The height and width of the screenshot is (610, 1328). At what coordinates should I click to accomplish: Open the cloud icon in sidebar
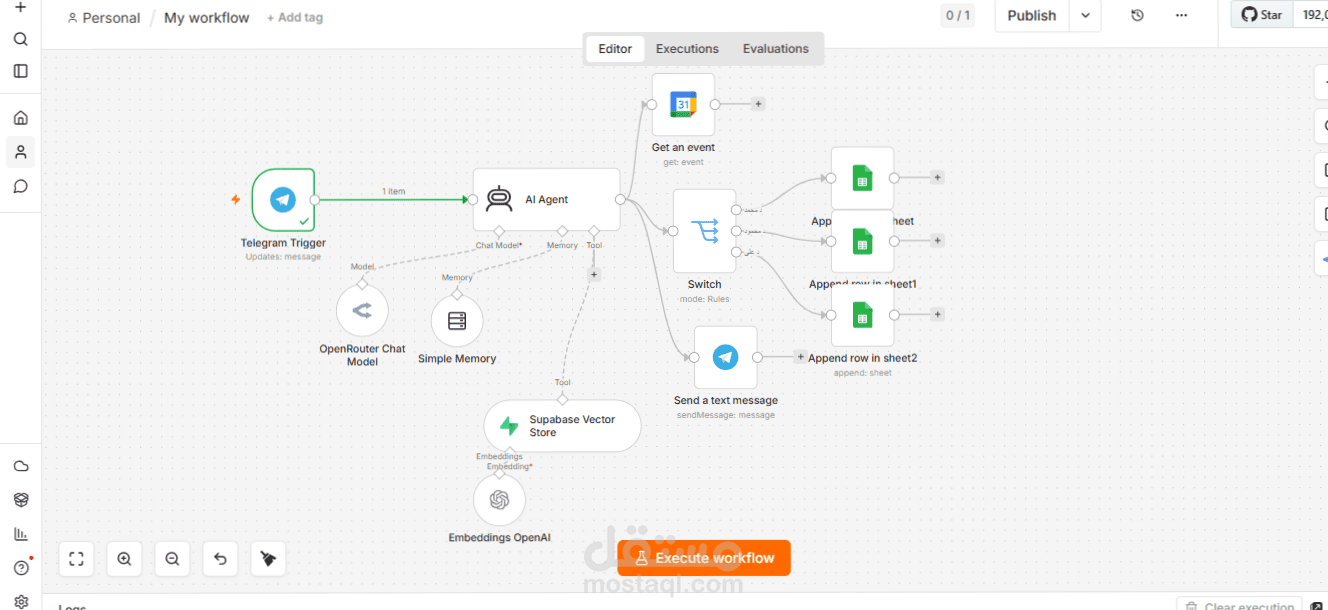click(20, 466)
